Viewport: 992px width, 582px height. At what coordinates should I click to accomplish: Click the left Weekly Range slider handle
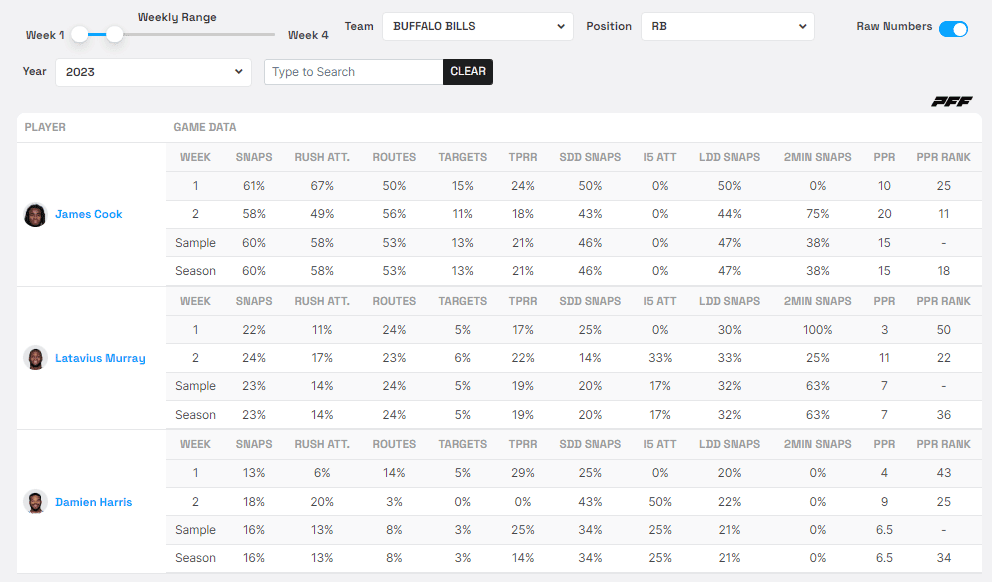80,34
